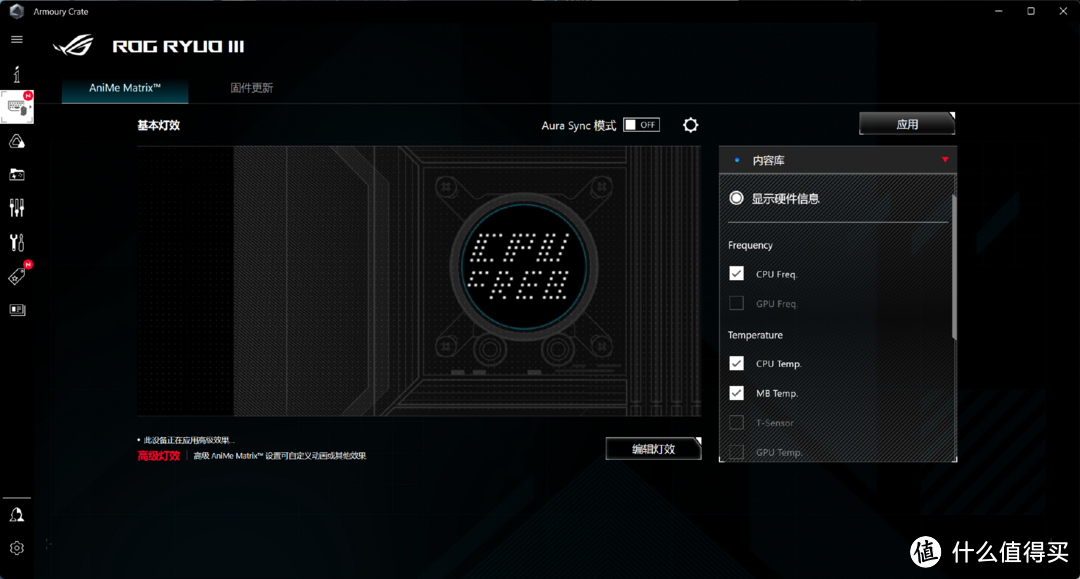
Task: Click the 高级灯效 red link
Action: [159, 456]
